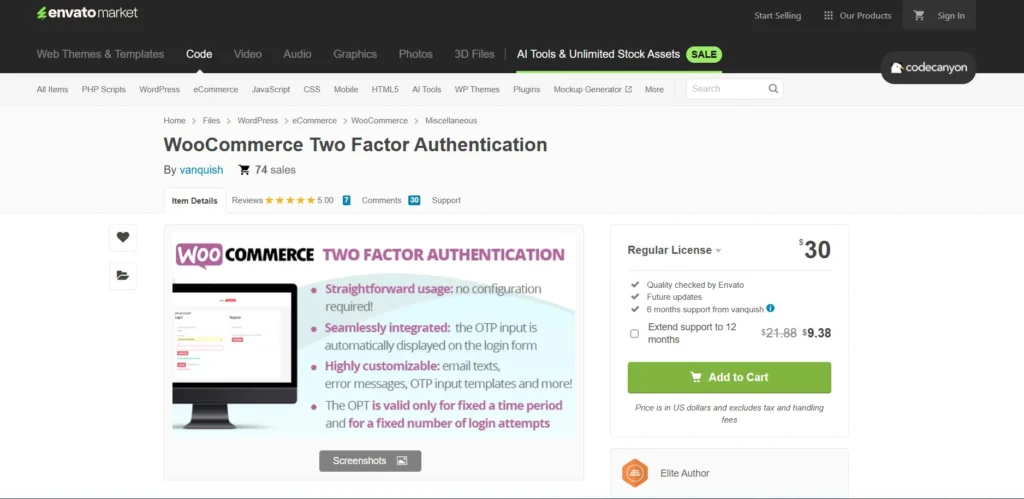Click the Elite Author label
1024x499 pixels.
684,474
